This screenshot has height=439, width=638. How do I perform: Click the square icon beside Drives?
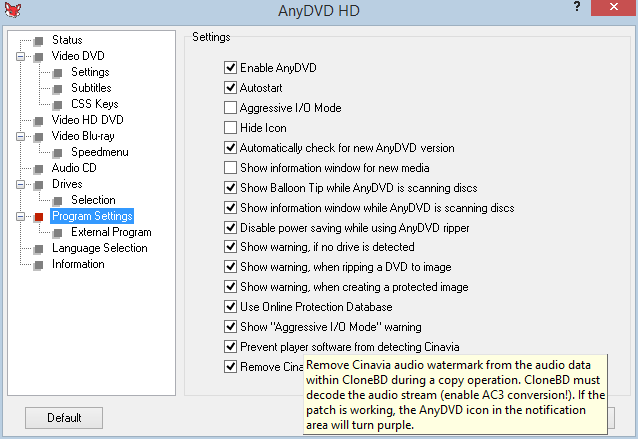pos(39,185)
